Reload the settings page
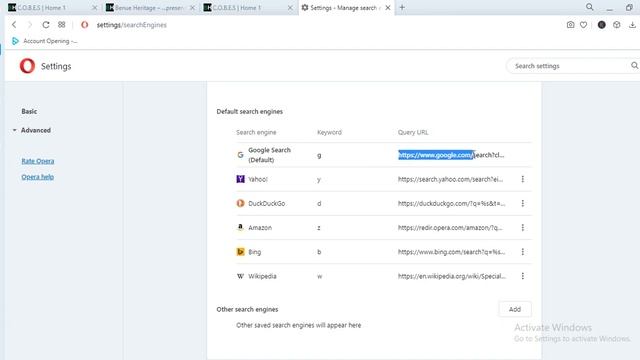 click(x=46, y=25)
